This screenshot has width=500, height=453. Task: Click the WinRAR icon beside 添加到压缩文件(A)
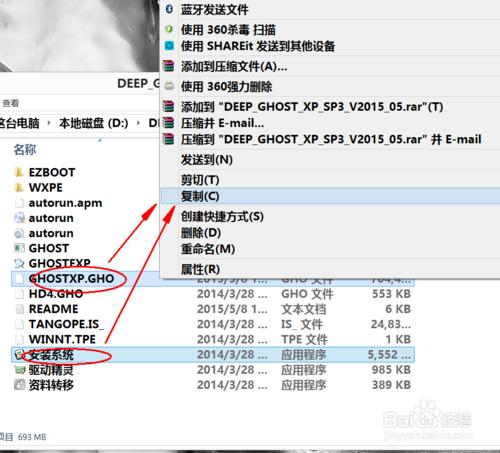click(x=169, y=66)
